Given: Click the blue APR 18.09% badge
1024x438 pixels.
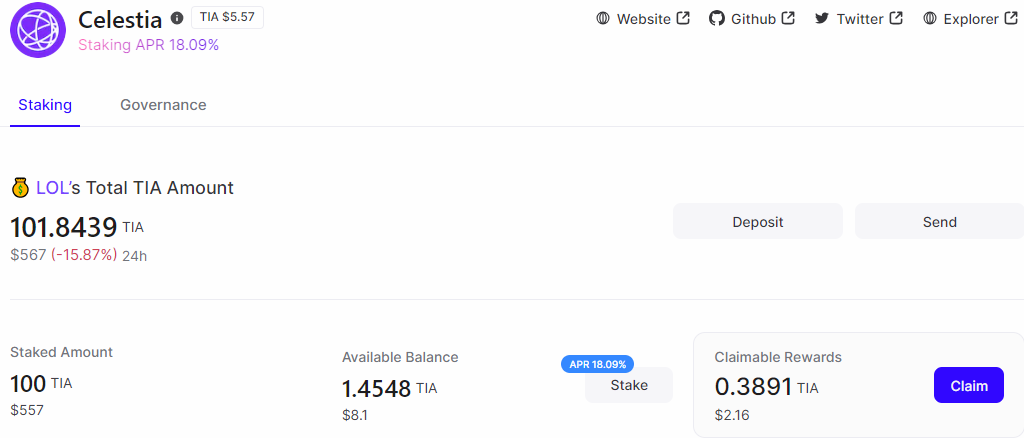Looking at the screenshot, I should tap(598, 364).
